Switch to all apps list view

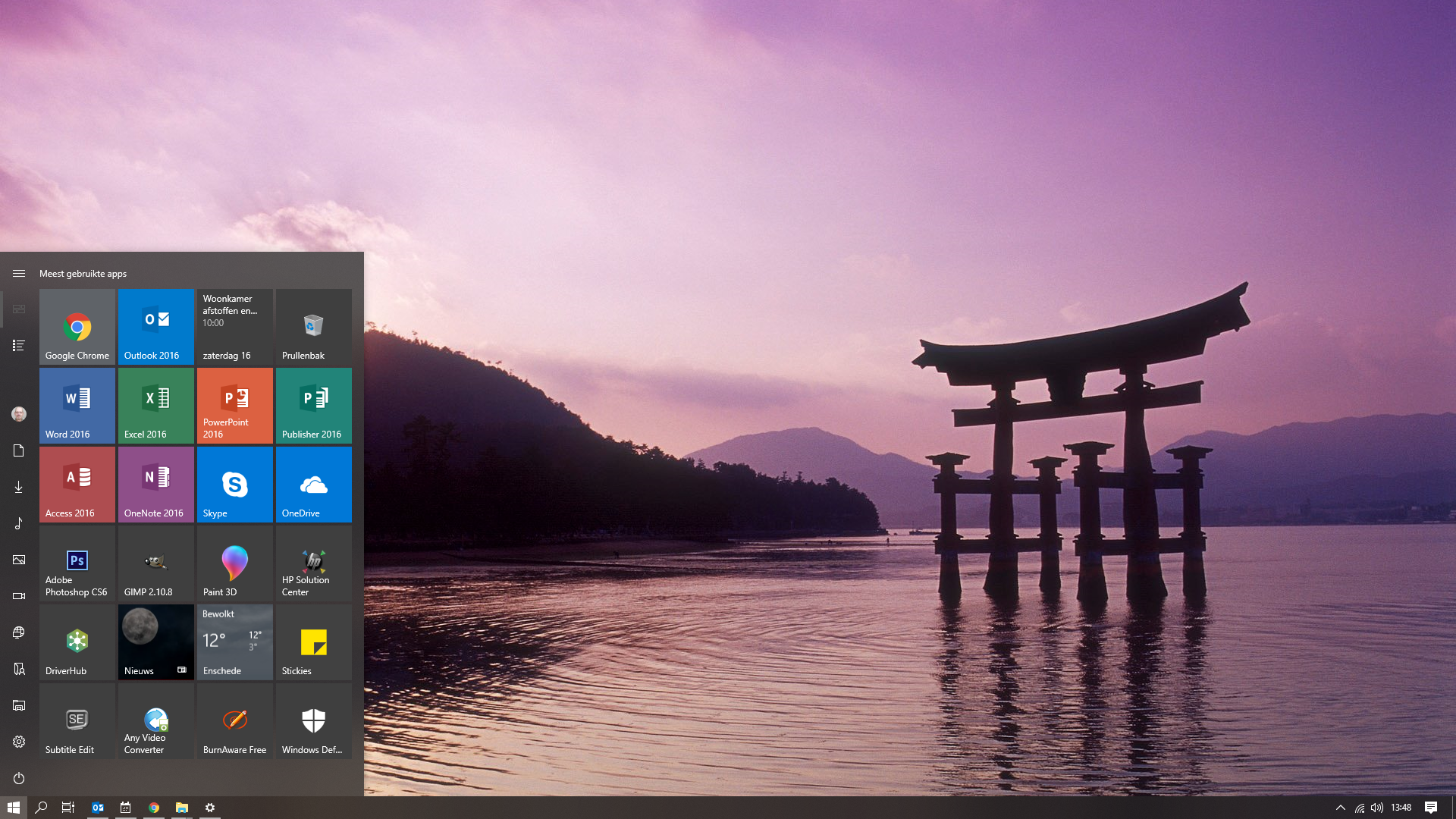click(x=19, y=346)
